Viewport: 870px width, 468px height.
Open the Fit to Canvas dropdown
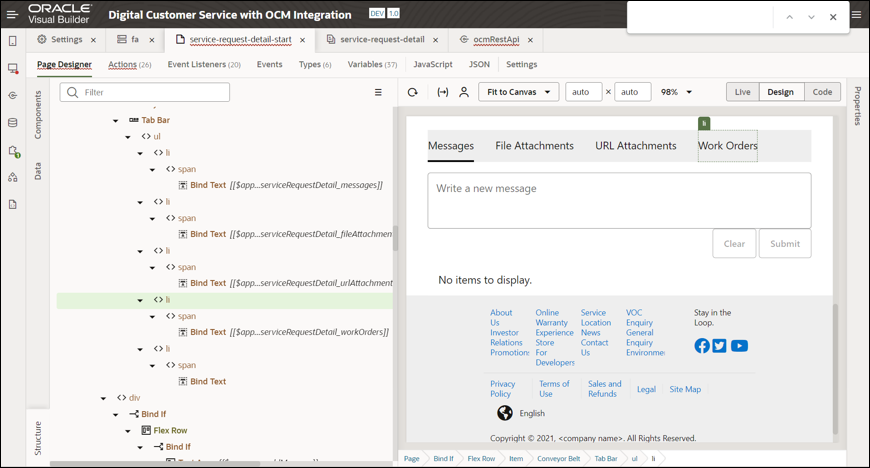(x=518, y=92)
